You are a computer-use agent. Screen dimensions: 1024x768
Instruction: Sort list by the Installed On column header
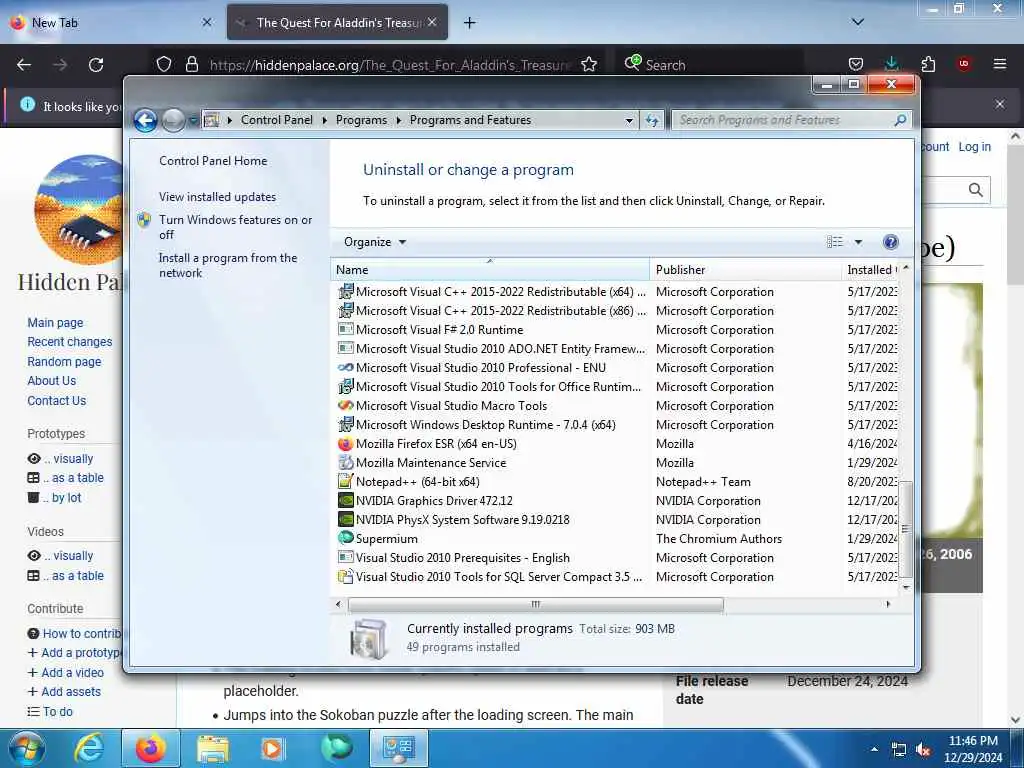point(871,270)
